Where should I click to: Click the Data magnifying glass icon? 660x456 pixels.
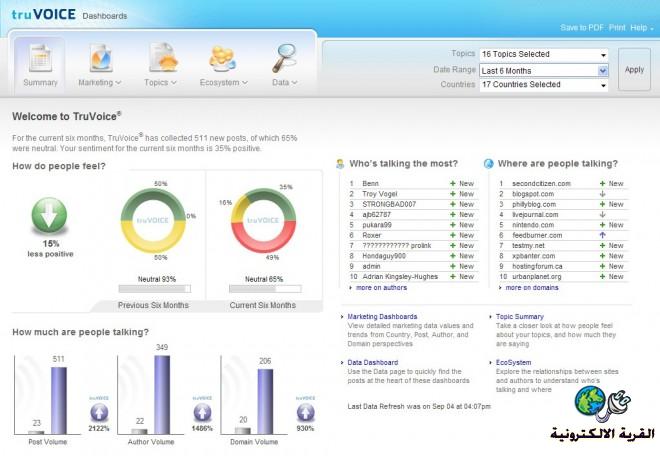click(x=284, y=58)
